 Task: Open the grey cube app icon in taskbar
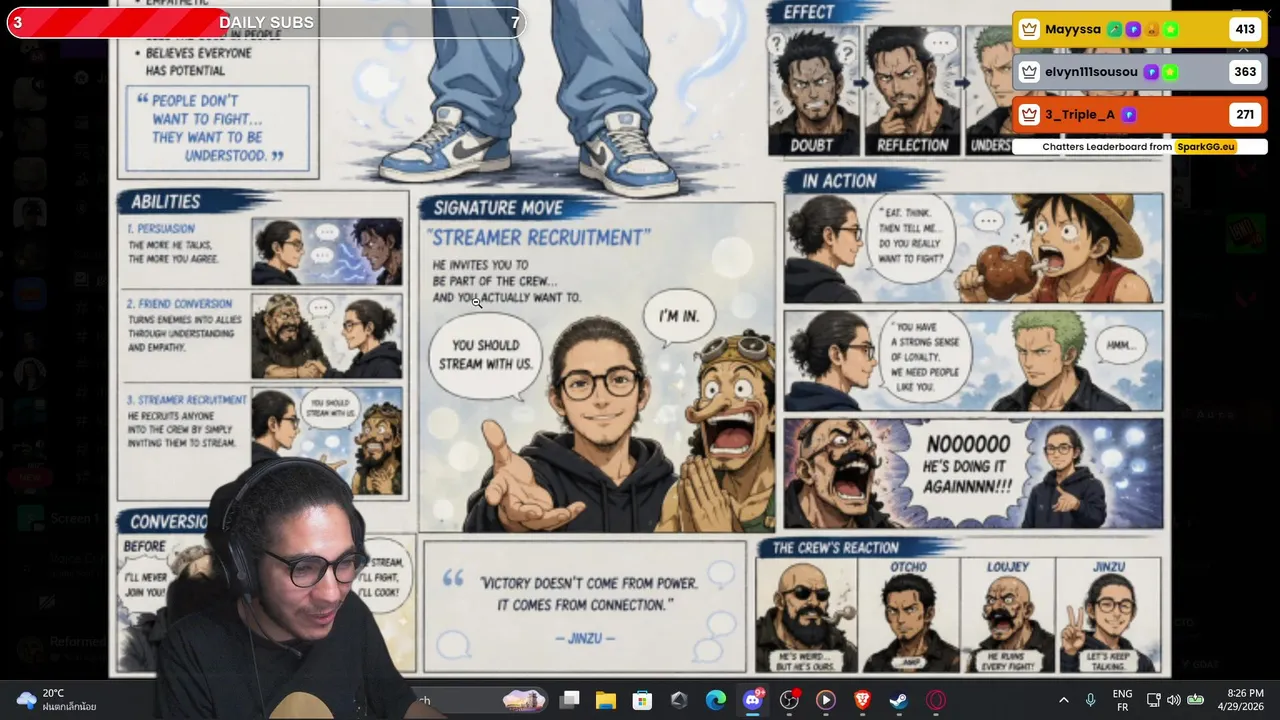click(679, 699)
